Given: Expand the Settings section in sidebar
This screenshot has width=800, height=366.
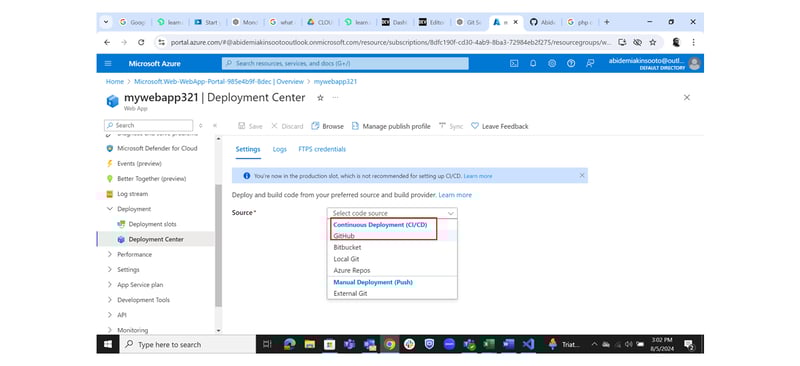Looking at the screenshot, I should pyautogui.click(x=109, y=270).
